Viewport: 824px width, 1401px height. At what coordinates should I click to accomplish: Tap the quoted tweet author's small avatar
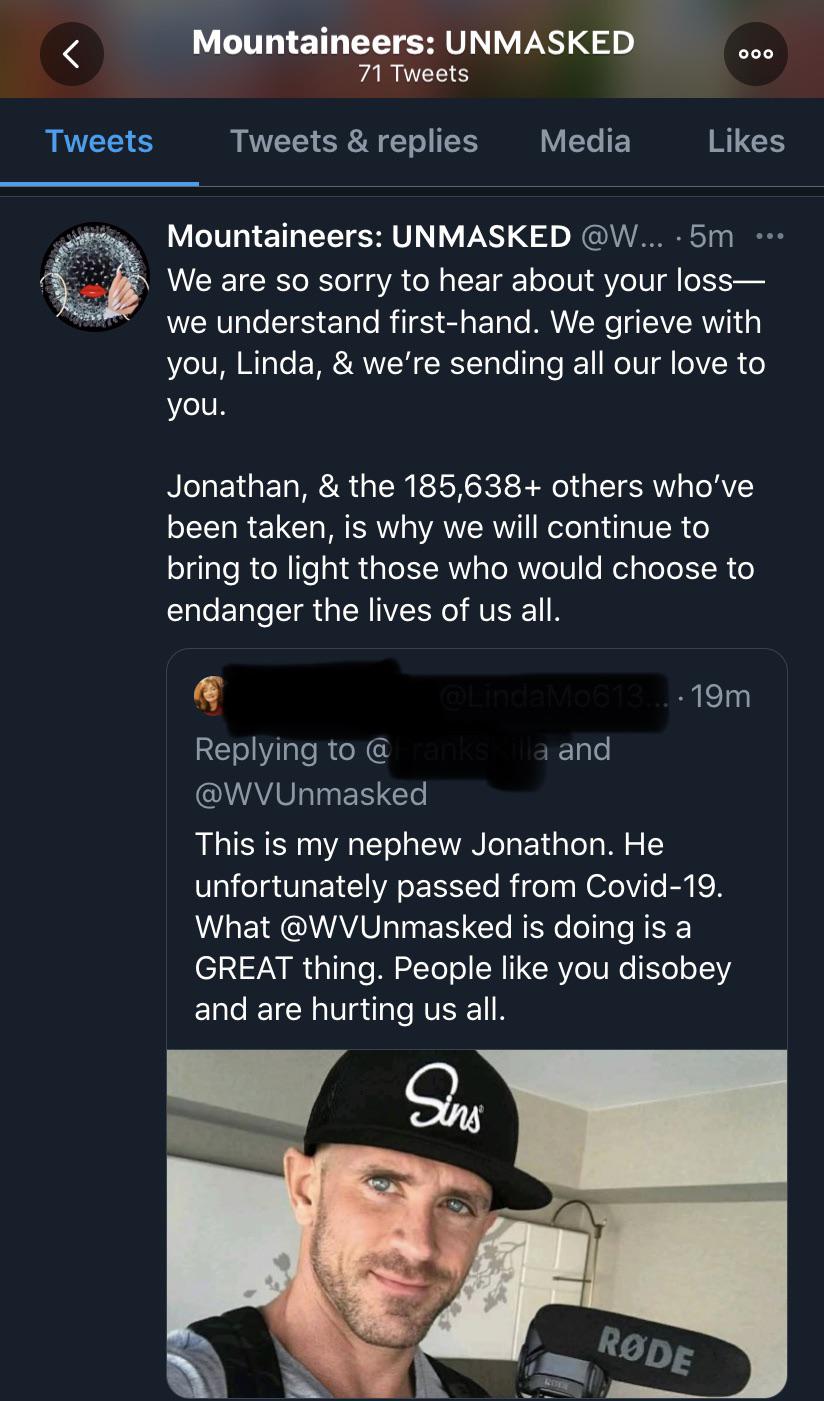coord(211,696)
